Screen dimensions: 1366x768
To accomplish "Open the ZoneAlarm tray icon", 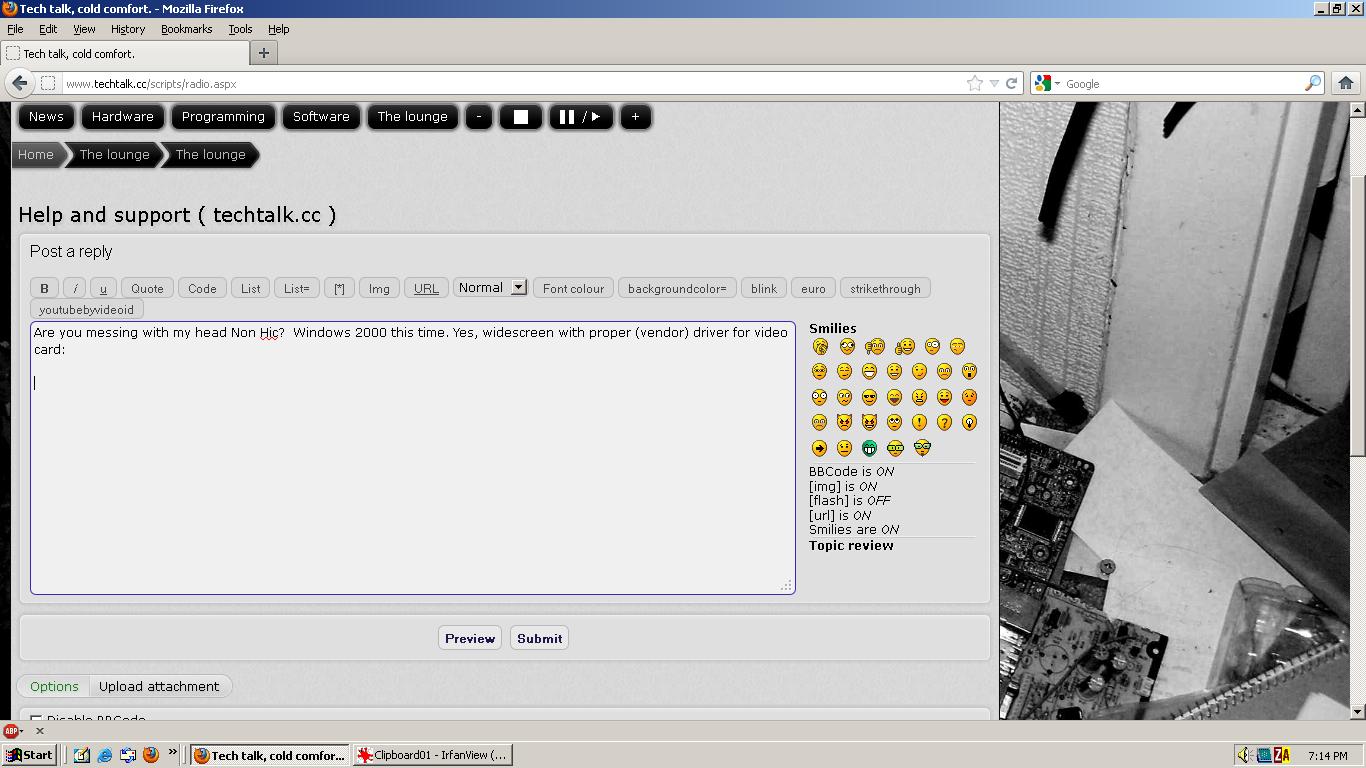I will pos(1282,755).
